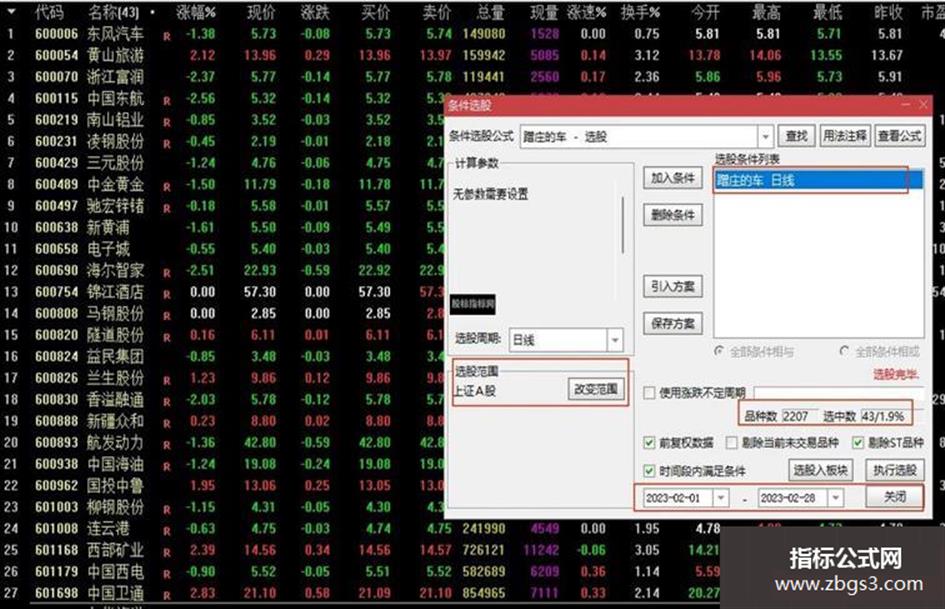Open end date 2023-02-28 picker
This screenshot has width=945, height=609.
click(835, 498)
